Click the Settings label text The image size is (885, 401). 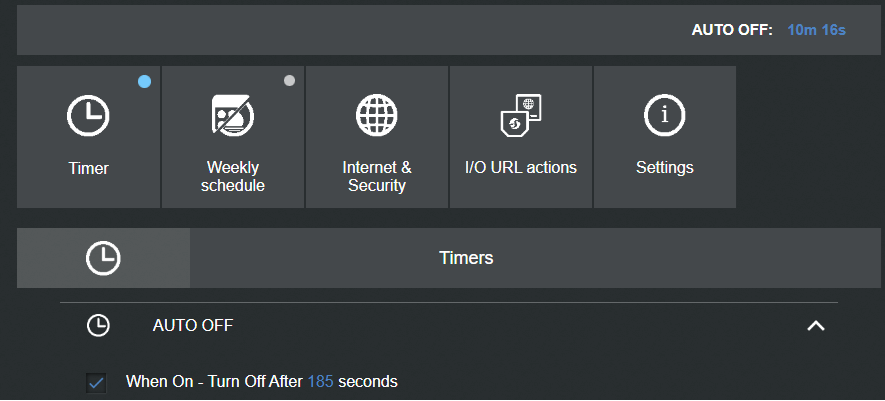[x=664, y=168]
